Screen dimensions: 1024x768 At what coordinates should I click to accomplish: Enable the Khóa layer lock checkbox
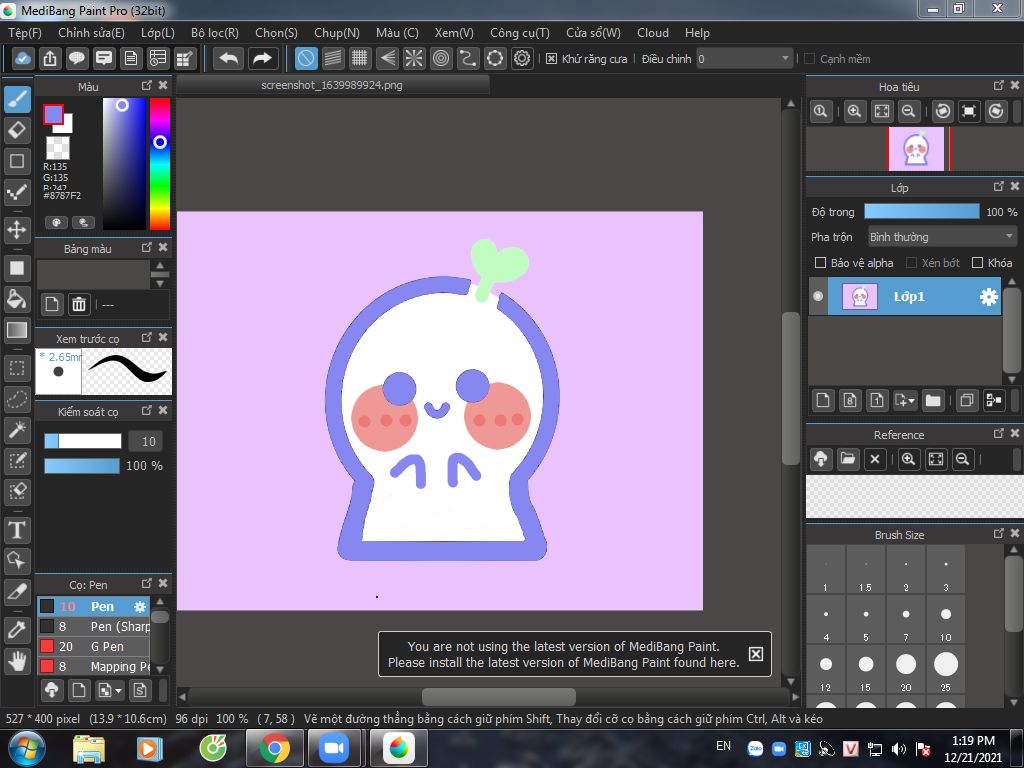[977, 263]
